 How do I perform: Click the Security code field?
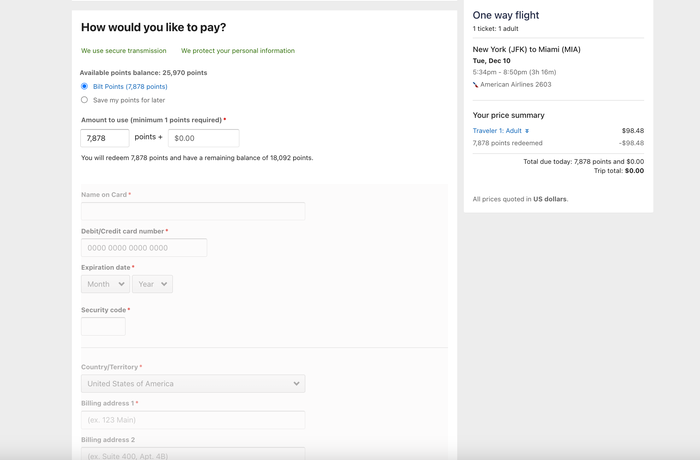click(x=103, y=326)
